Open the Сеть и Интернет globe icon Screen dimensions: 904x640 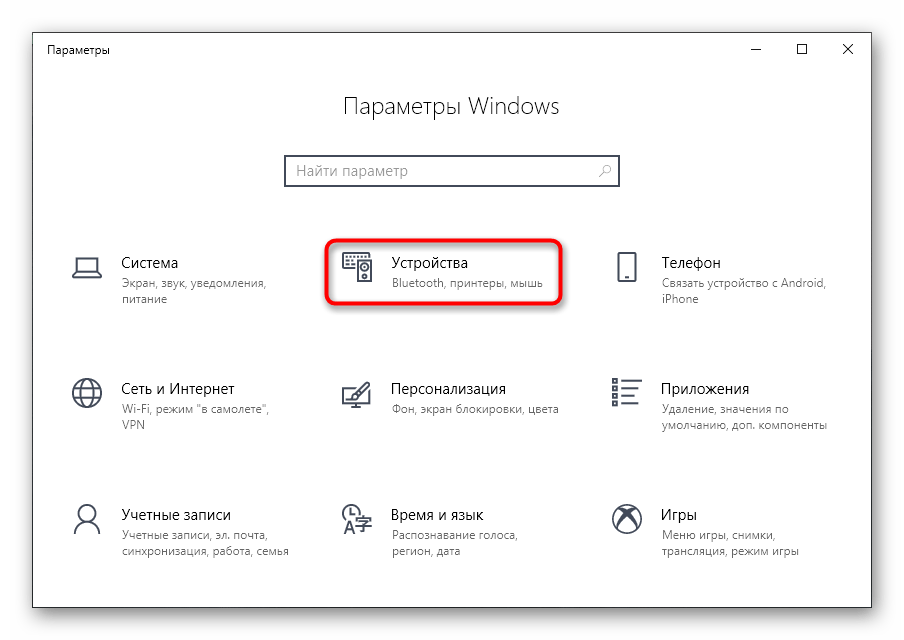[x=87, y=393]
